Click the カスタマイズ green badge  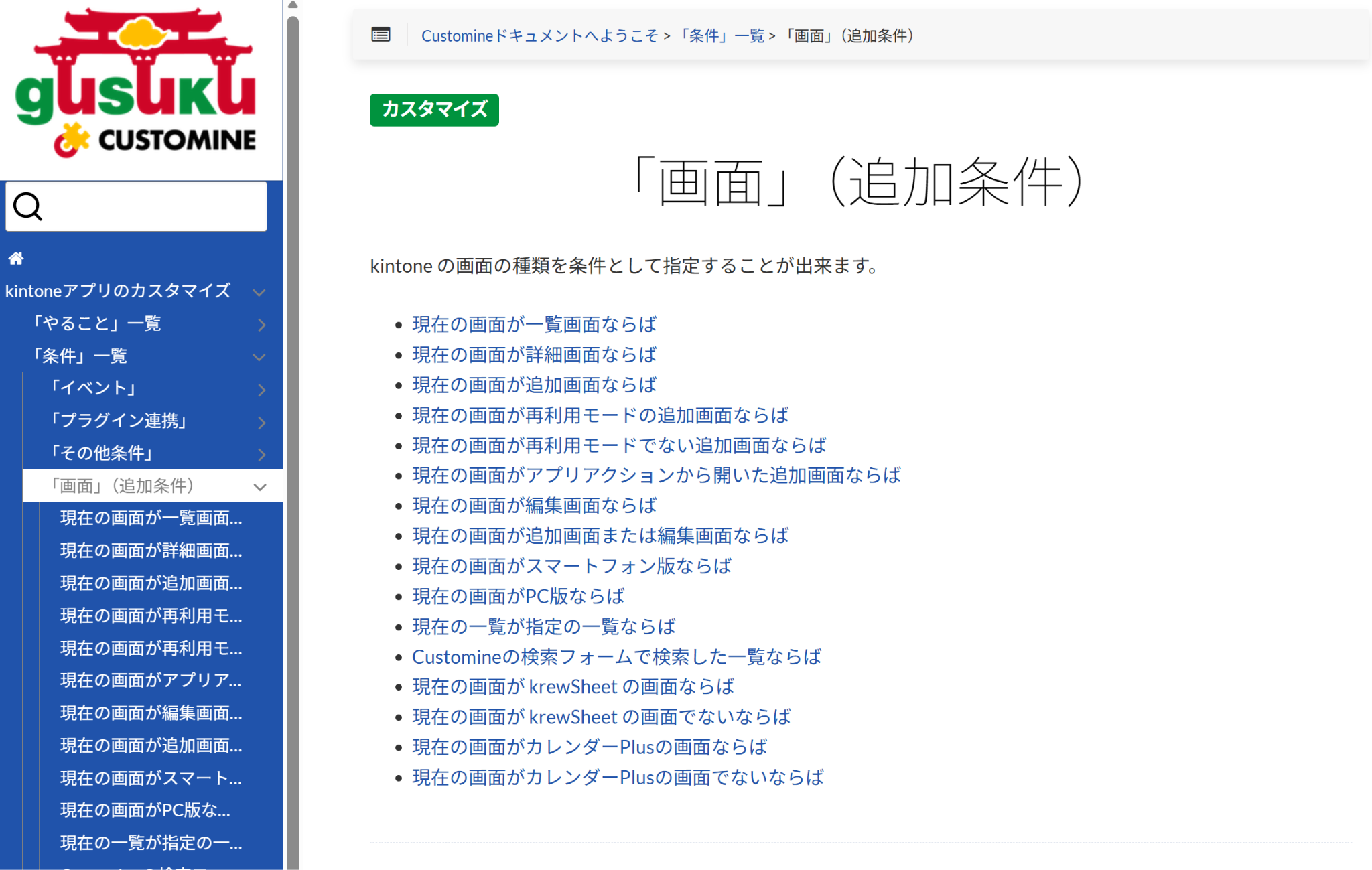(x=434, y=110)
